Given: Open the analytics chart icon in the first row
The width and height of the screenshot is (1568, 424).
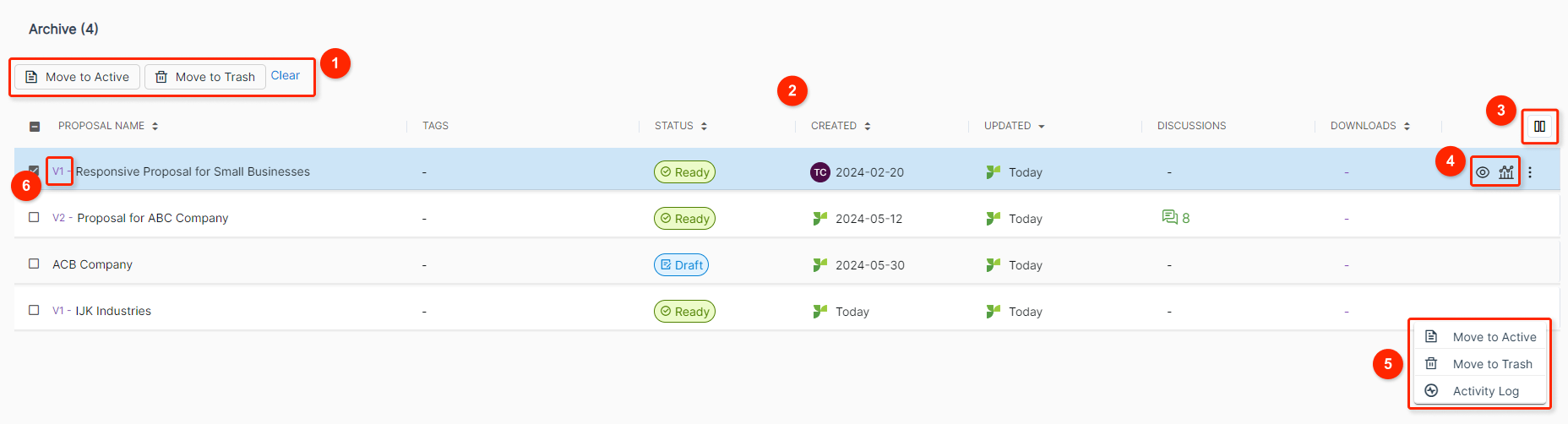Looking at the screenshot, I should click(1506, 172).
